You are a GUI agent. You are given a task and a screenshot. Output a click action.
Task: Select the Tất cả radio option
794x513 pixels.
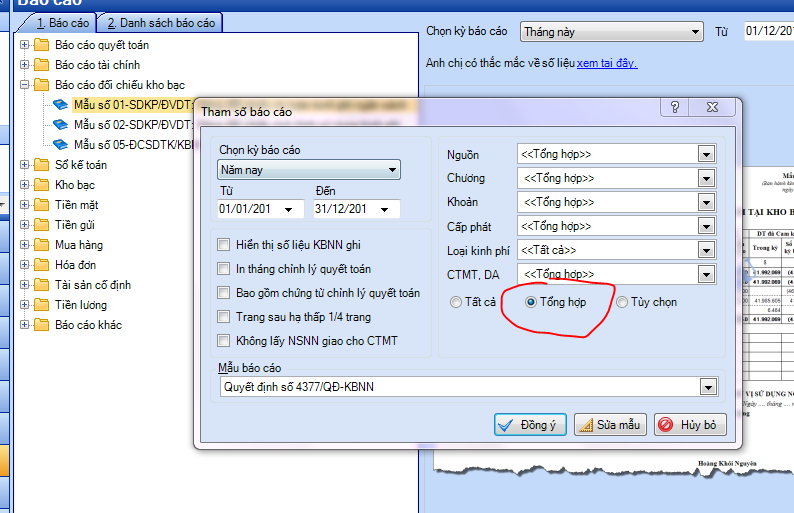point(456,302)
